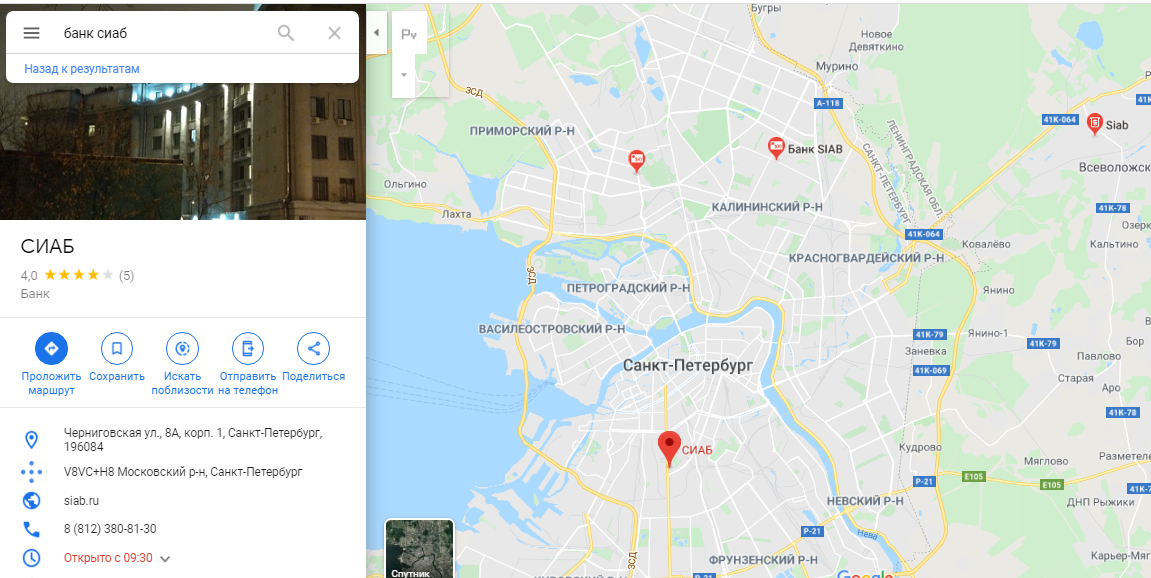Viewport: 1151px width, 578px height.
Task: Select the Банк SIAB marker on map
Action: [x=776, y=148]
